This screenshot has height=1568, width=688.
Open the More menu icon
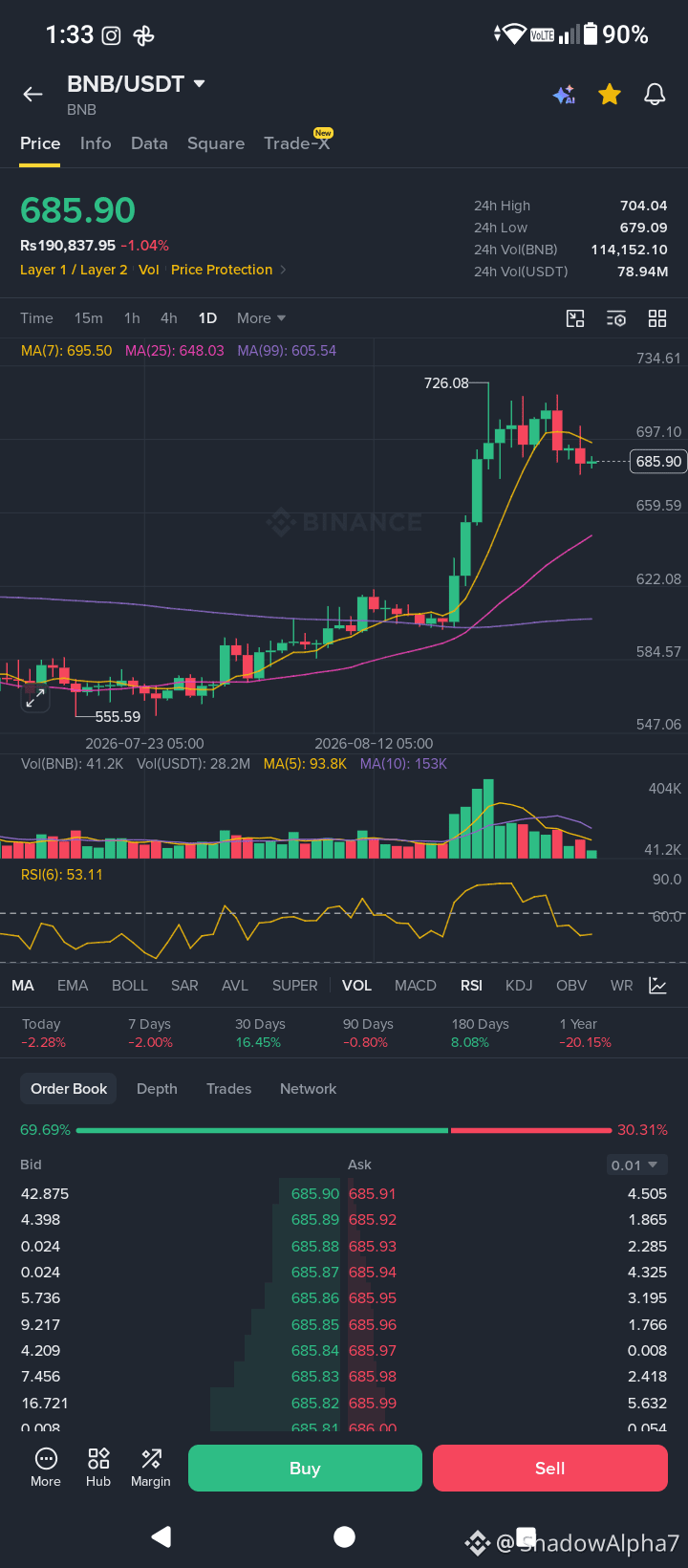46,1468
